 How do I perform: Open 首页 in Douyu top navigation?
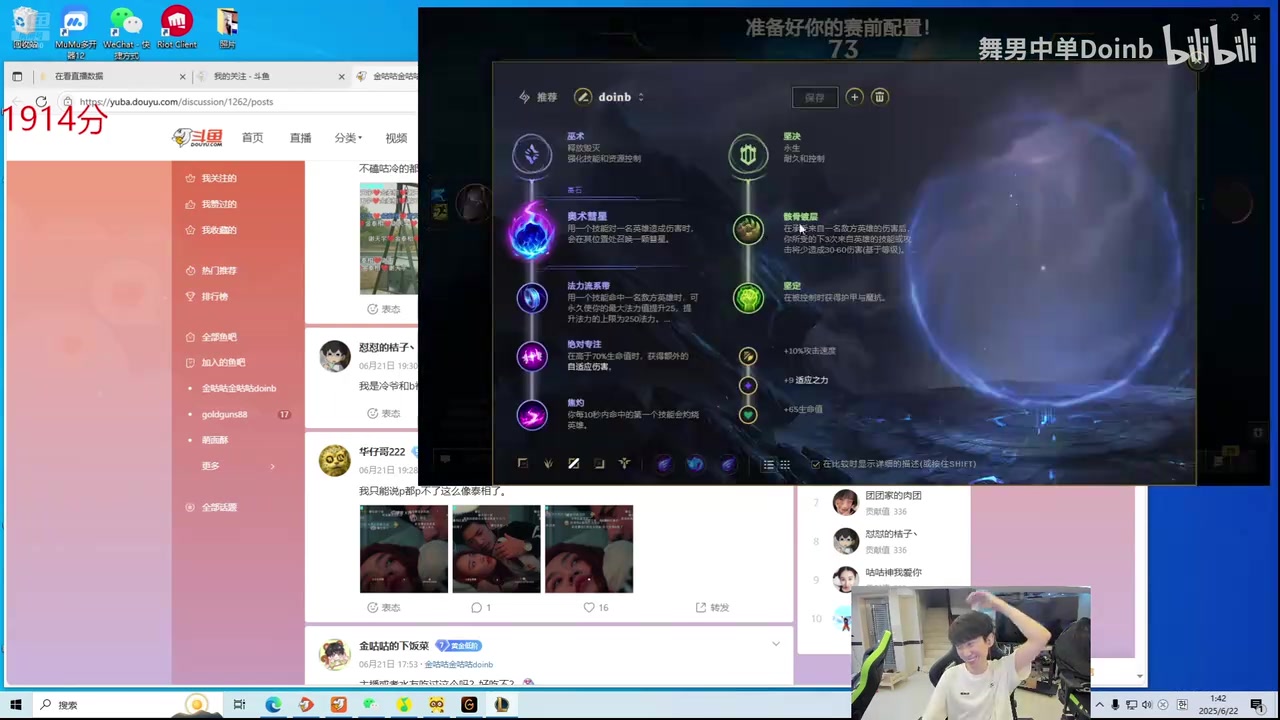coord(252,138)
